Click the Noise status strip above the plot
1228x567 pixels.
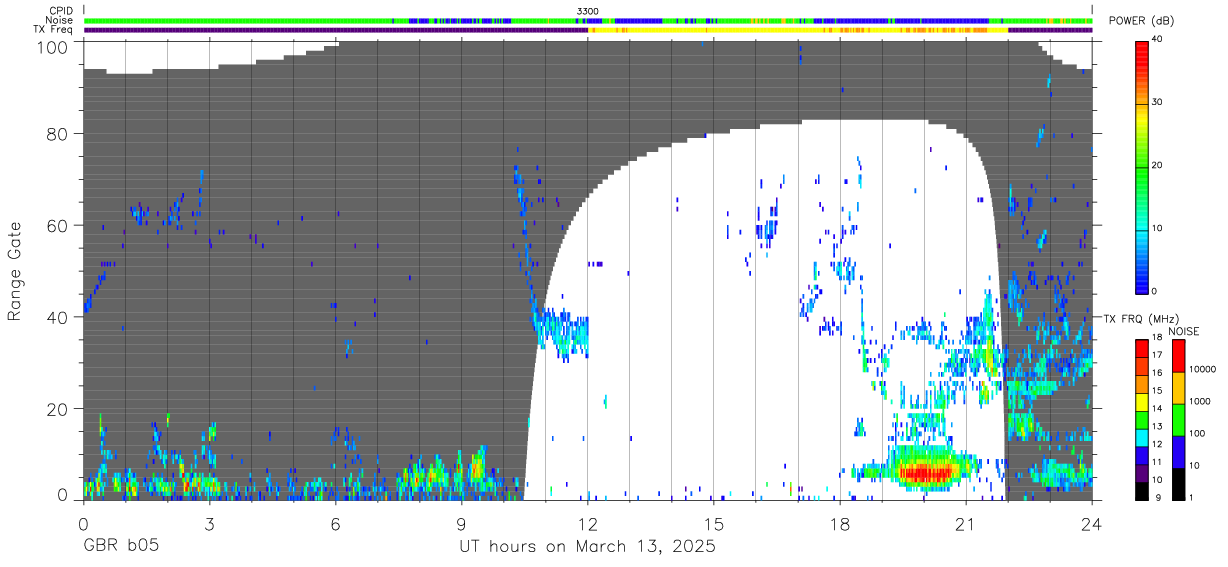[x=588, y=20]
